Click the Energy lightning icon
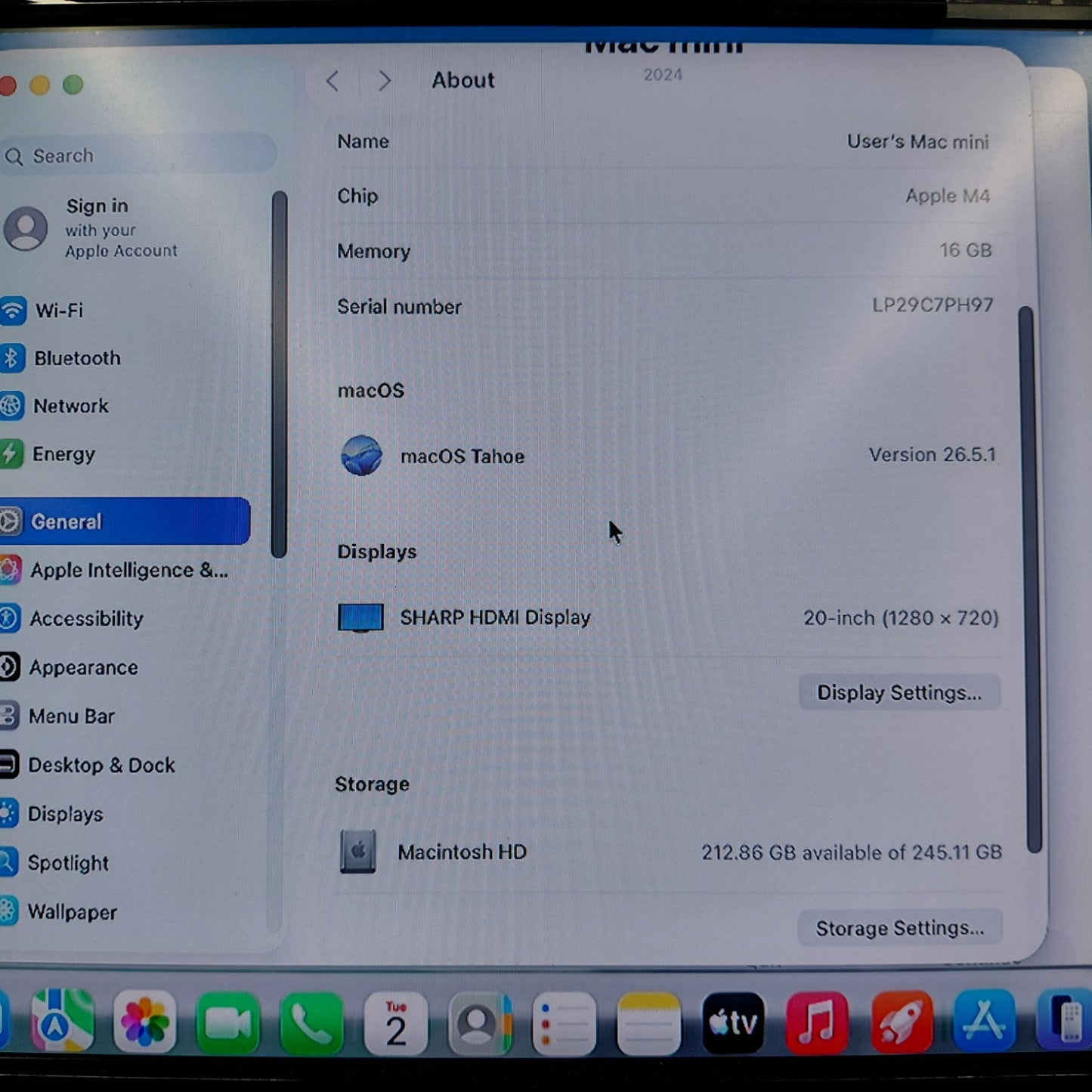 click(x=11, y=454)
